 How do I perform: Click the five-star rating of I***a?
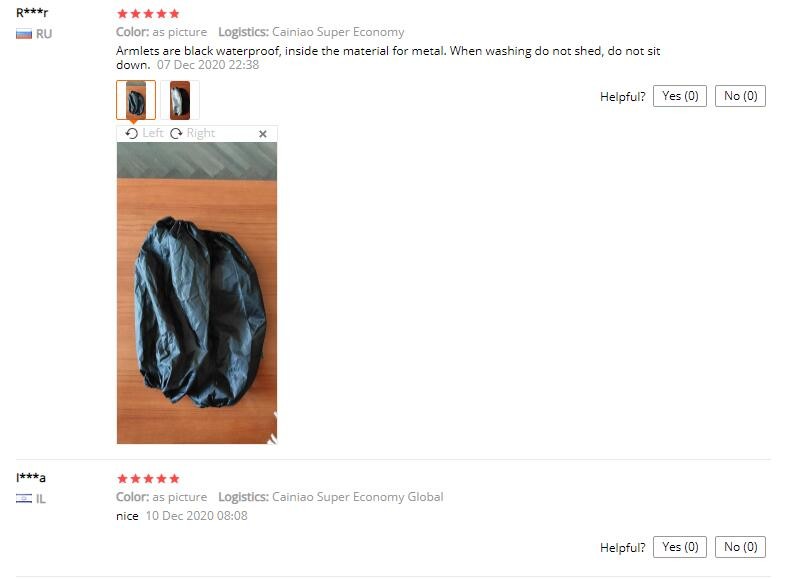(x=148, y=478)
